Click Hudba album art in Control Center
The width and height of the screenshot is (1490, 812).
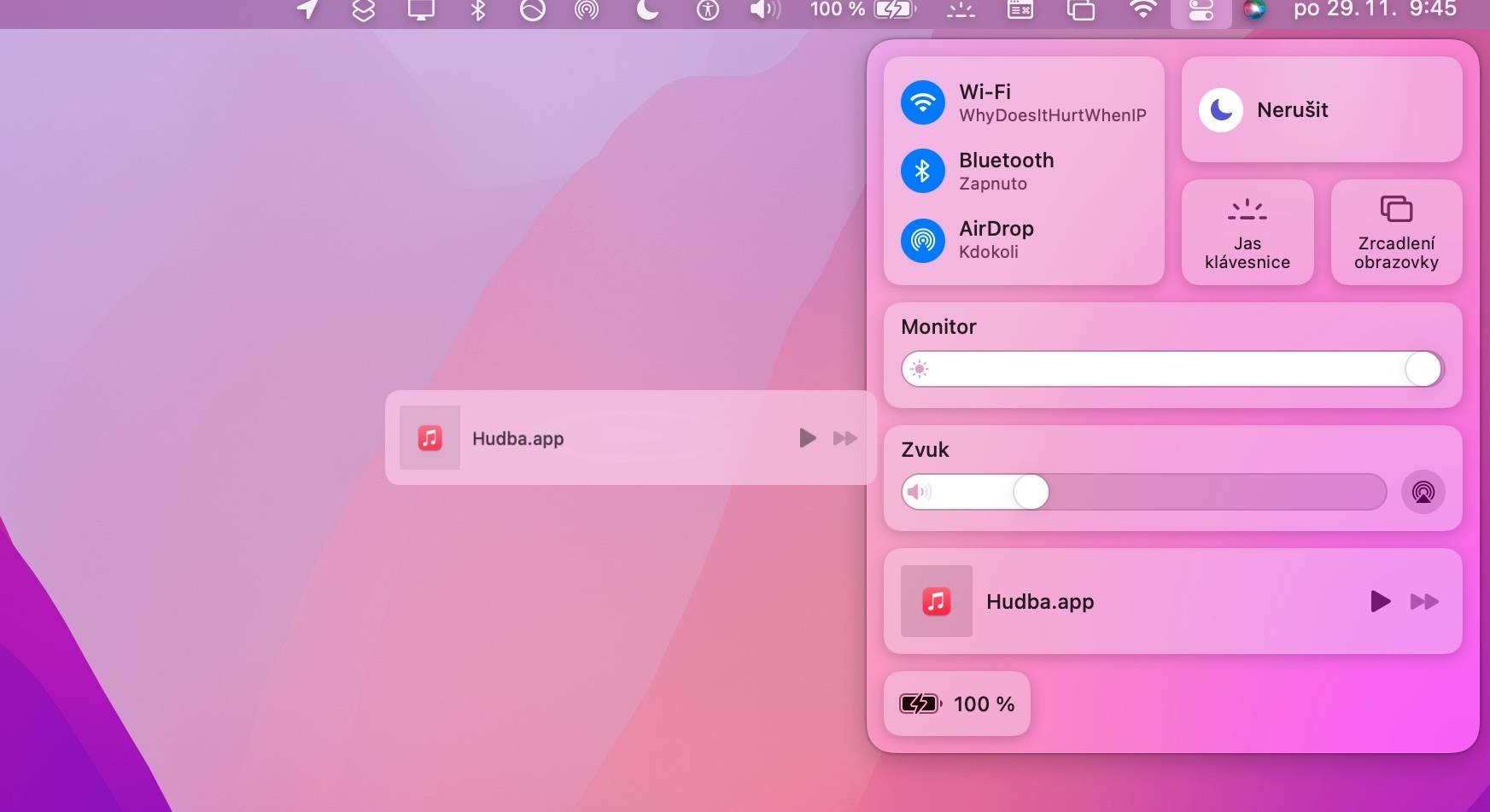937,601
